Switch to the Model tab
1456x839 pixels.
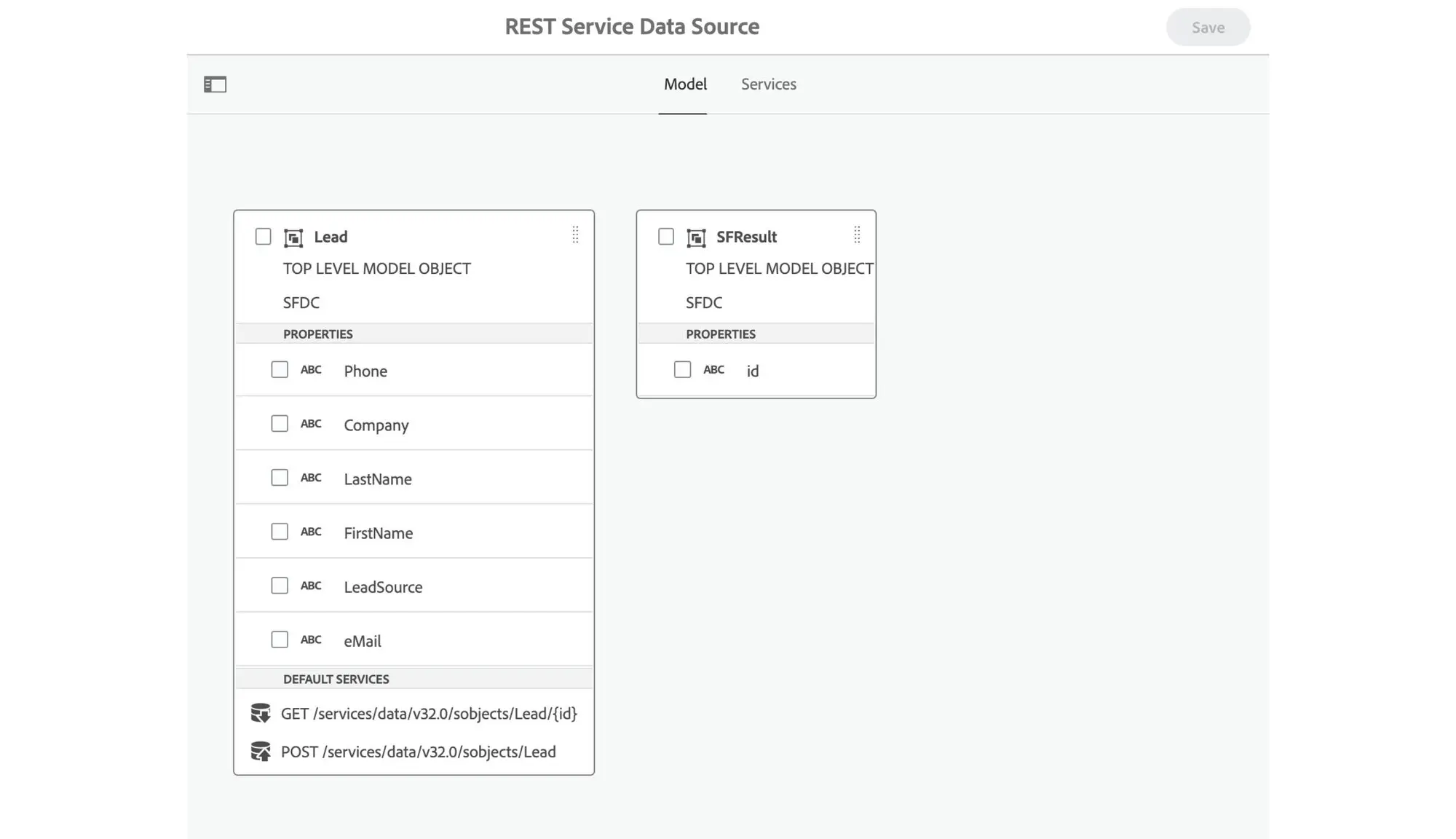[x=684, y=84]
